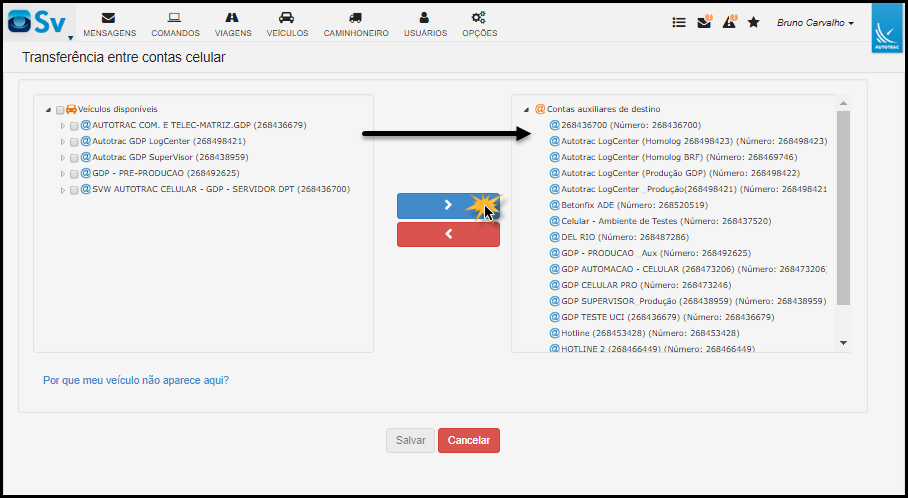Click the car icon of Veículos disponíveis
Screen dimensions: 908x498
(x=71, y=109)
